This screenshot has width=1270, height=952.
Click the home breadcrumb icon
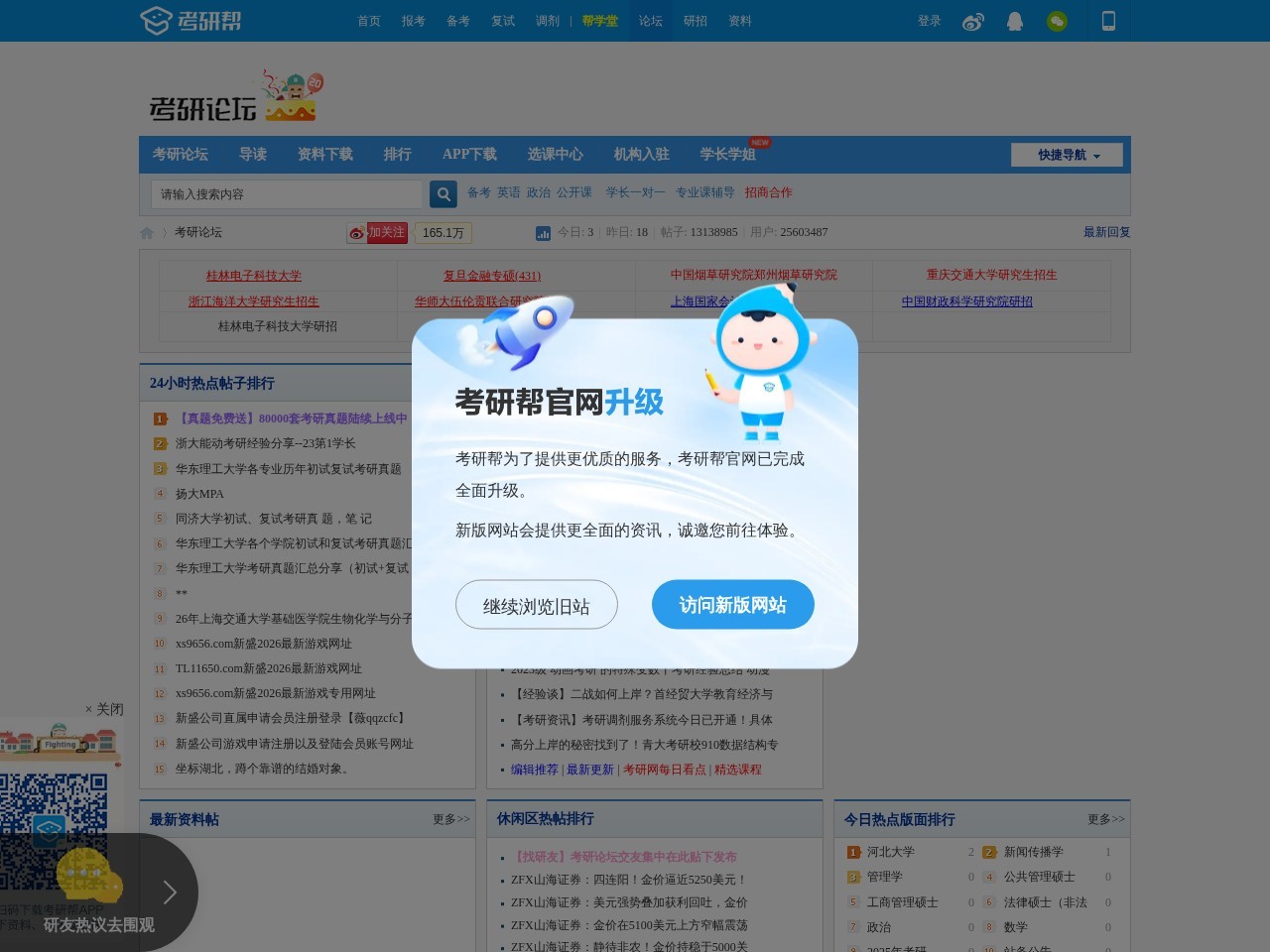(x=147, y=232)
